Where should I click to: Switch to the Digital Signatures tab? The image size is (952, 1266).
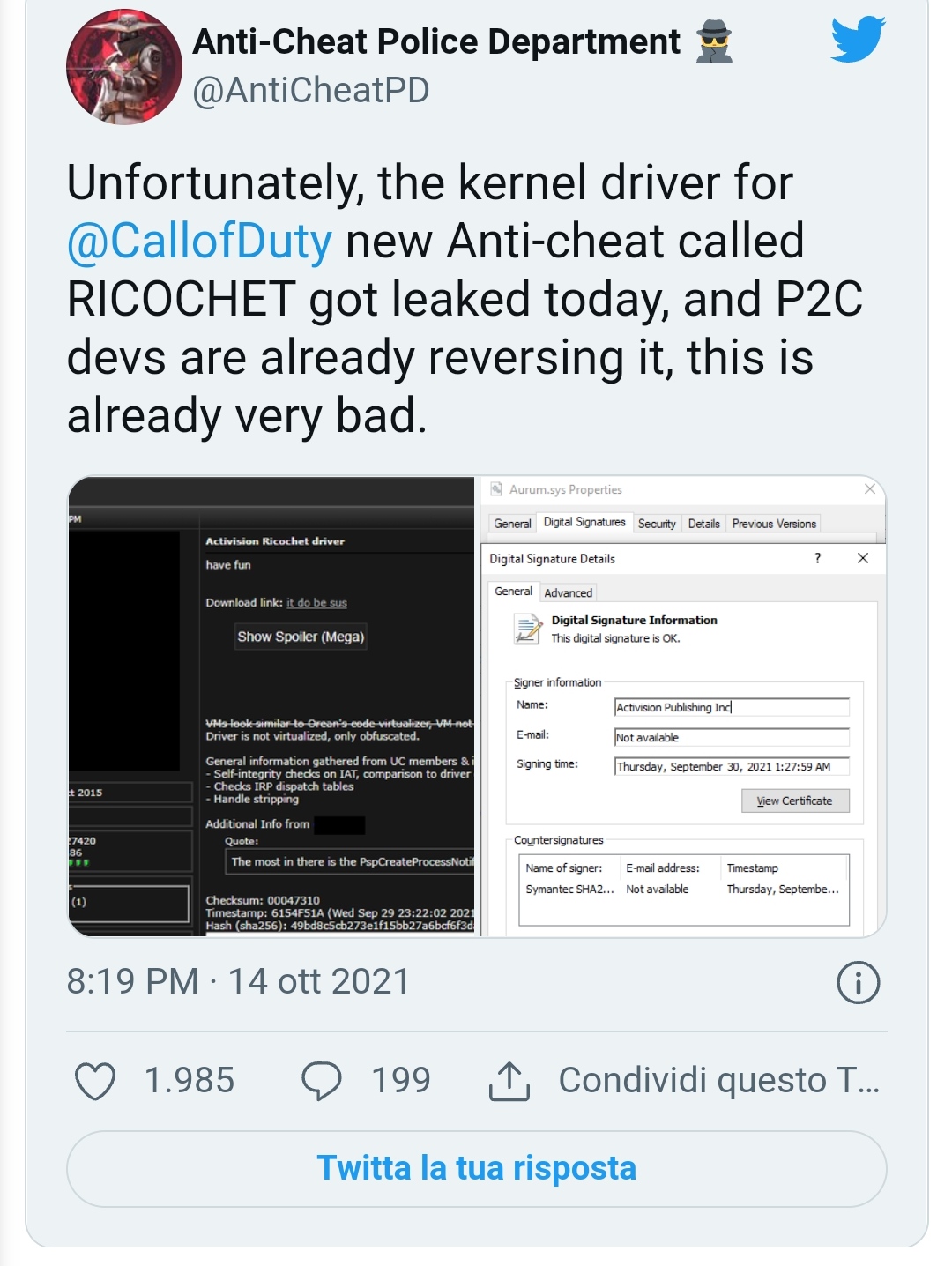coord(584,521)
